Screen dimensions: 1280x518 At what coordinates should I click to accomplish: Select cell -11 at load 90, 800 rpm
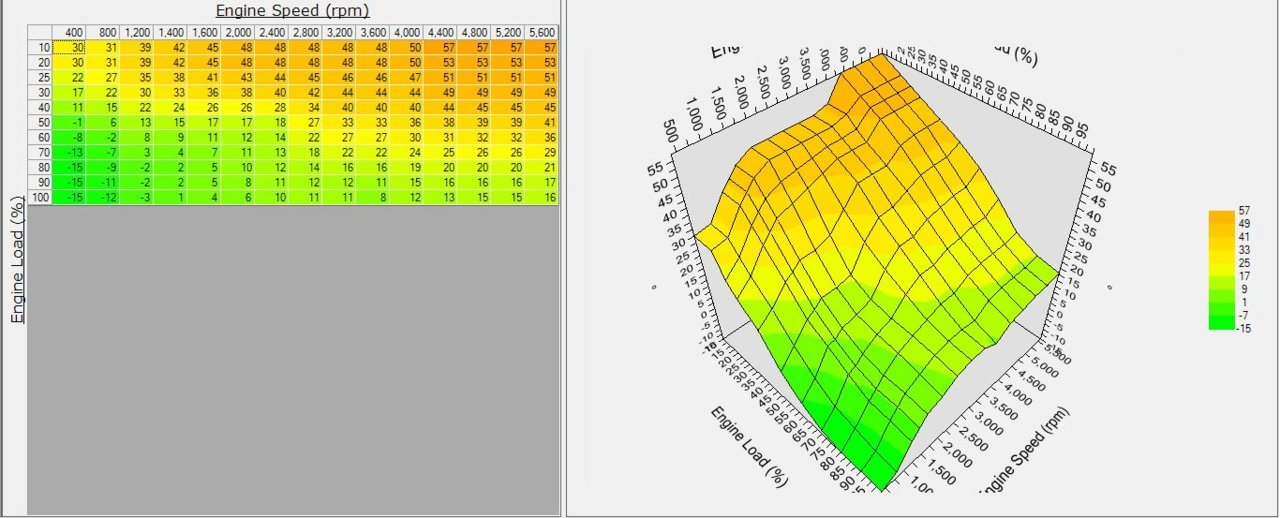coord(103,182)
